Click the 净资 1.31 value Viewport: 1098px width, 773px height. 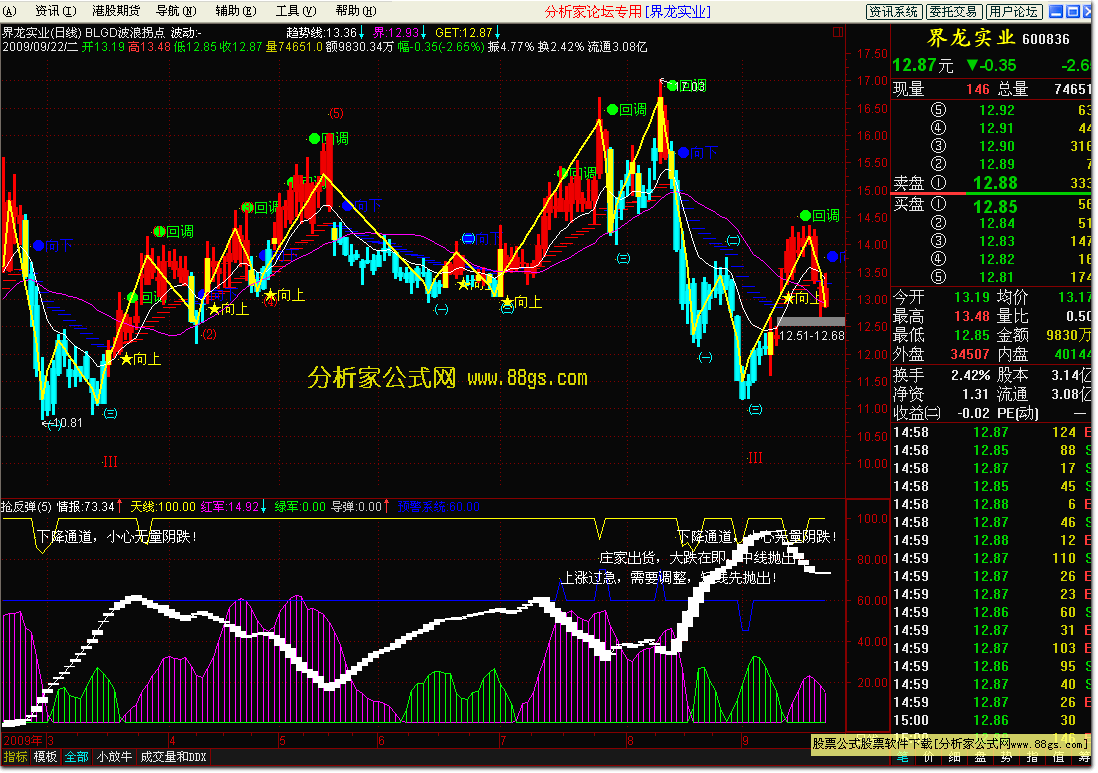[975, 394]
